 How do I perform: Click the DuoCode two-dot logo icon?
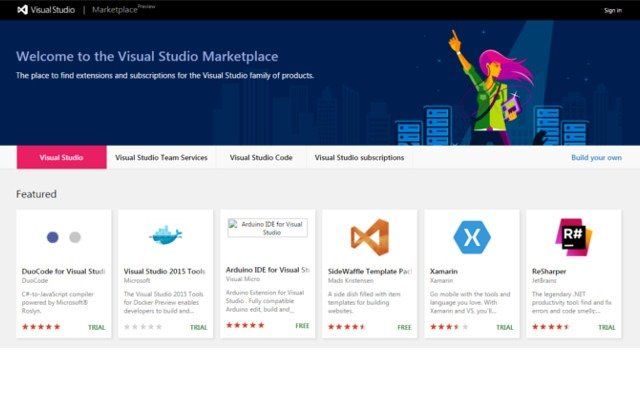click(x=64, y=237)
